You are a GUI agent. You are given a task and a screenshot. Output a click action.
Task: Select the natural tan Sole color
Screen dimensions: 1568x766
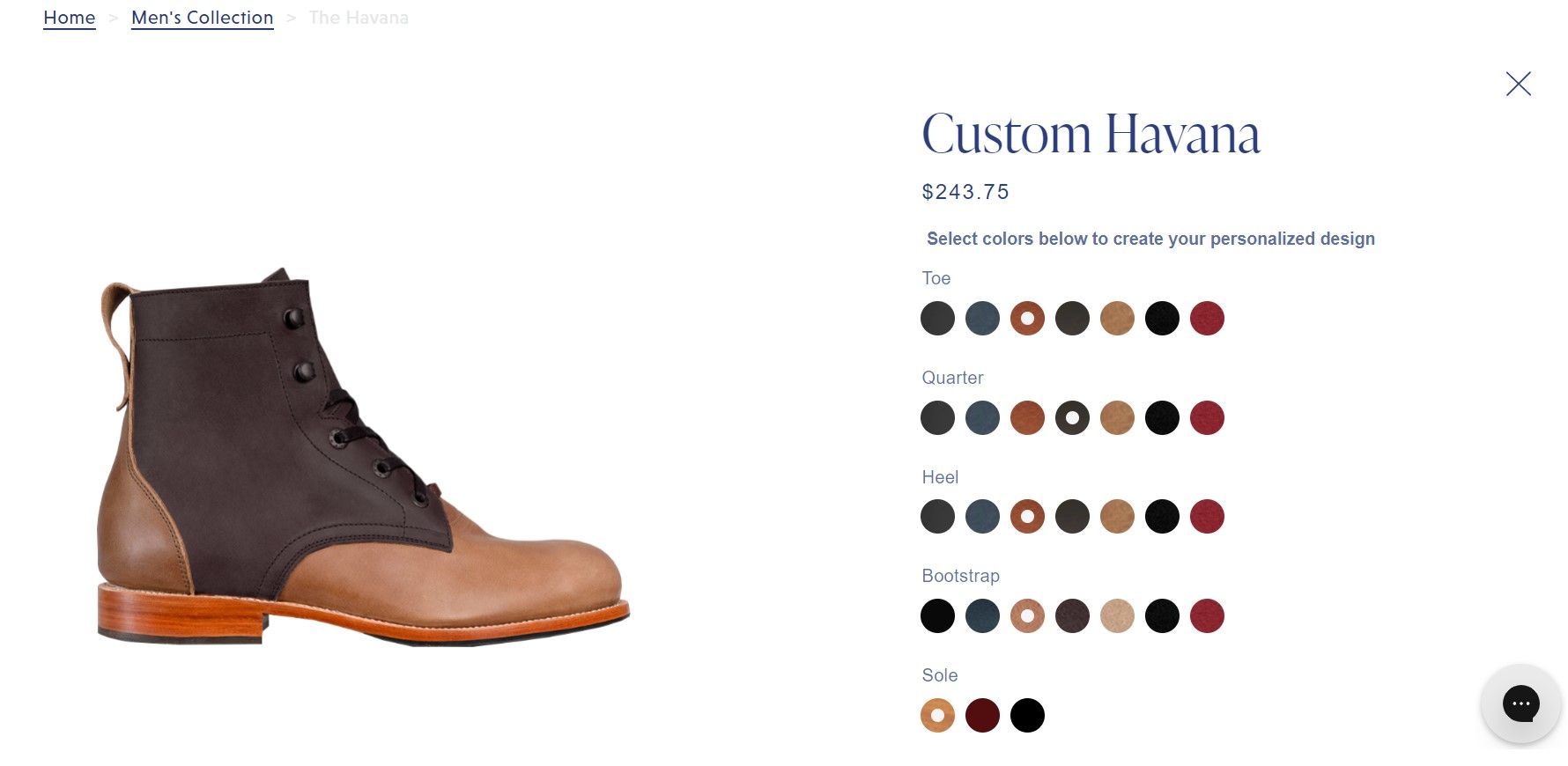pos(937,715)
